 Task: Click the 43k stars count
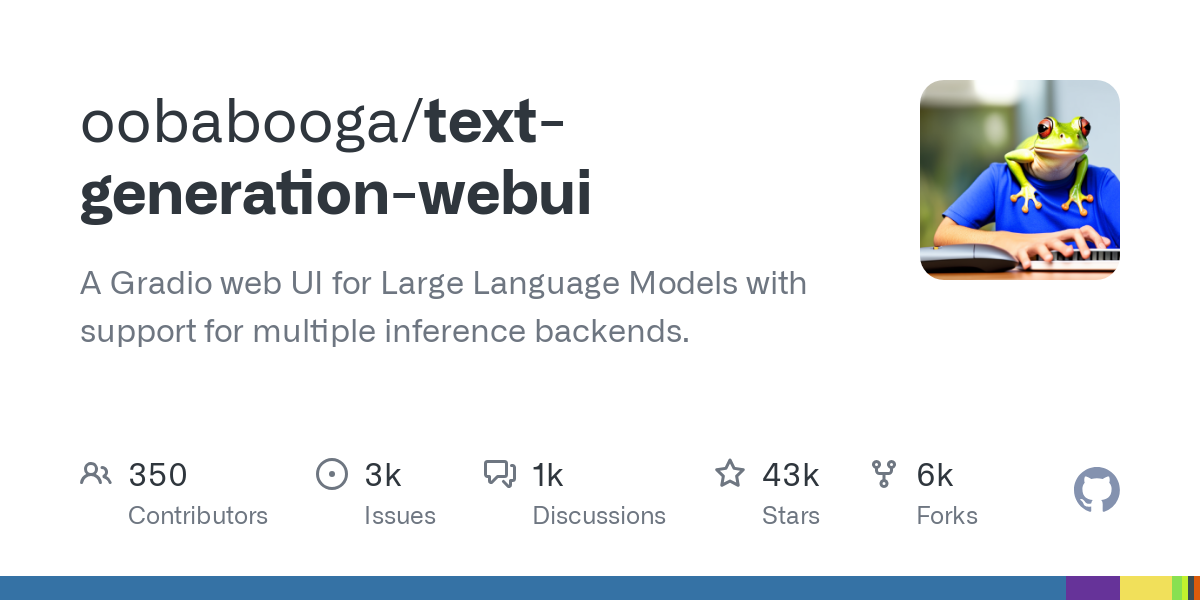point(791,475)
